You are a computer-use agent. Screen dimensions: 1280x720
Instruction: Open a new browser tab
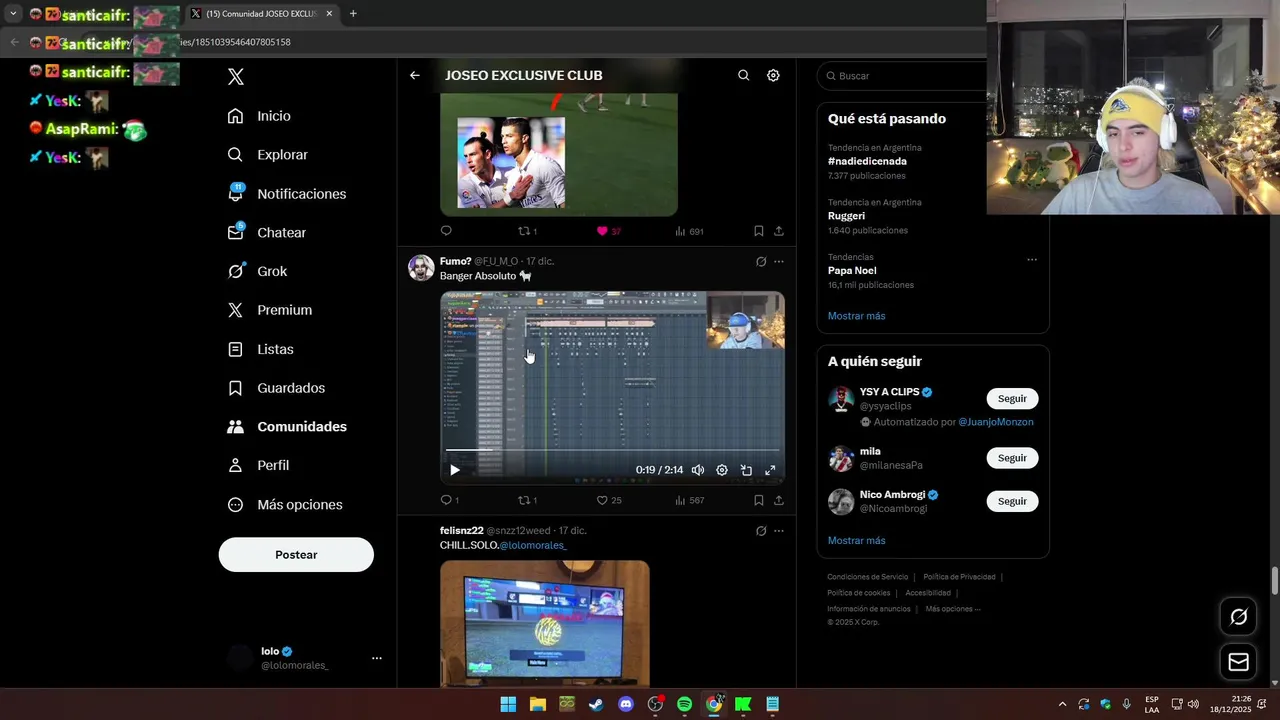353,14
